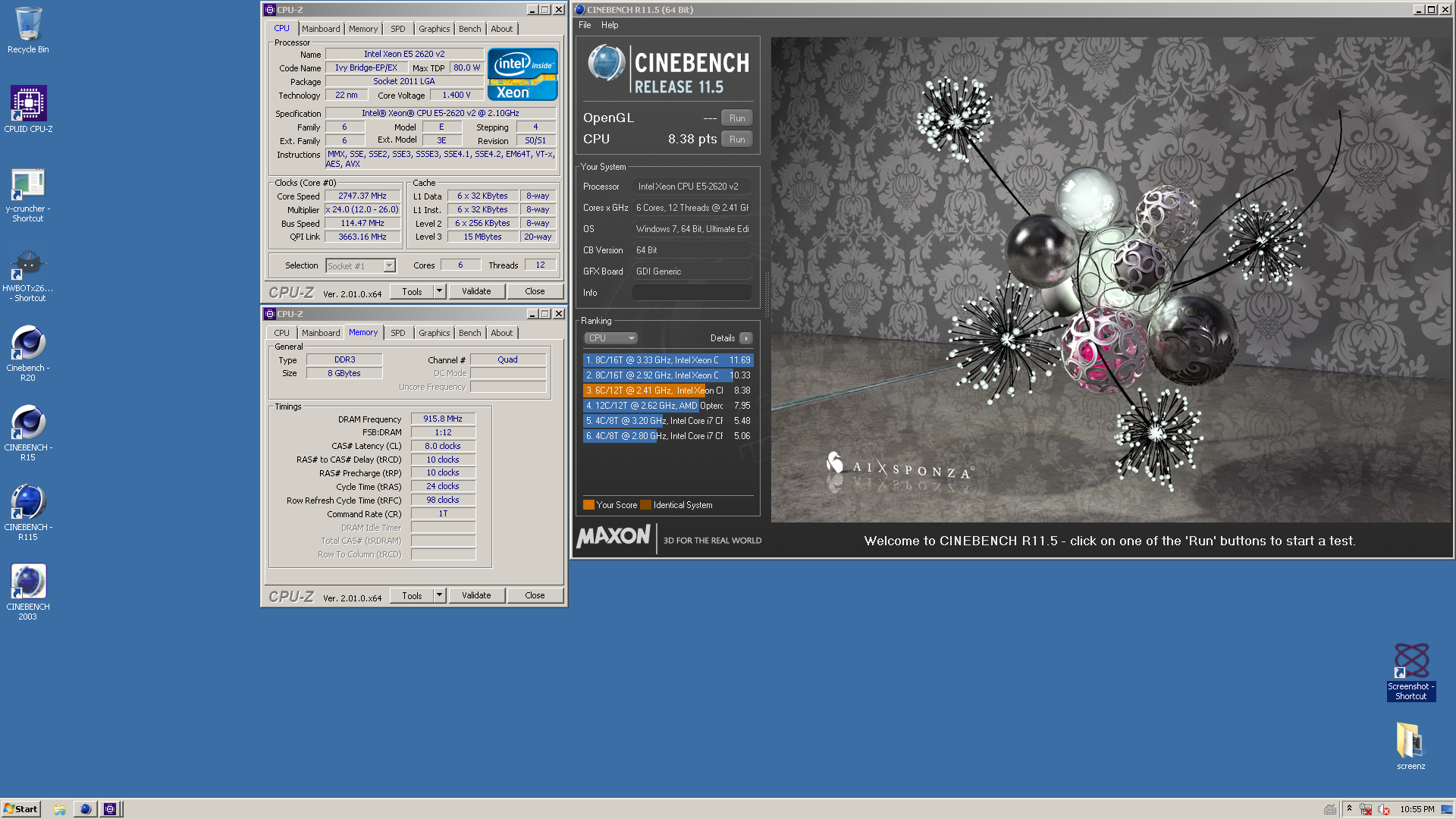Image resolution: width=1456 pixels, height=819 pixels.
Task: Click the muted volume tray icon
Action: 1383,809
